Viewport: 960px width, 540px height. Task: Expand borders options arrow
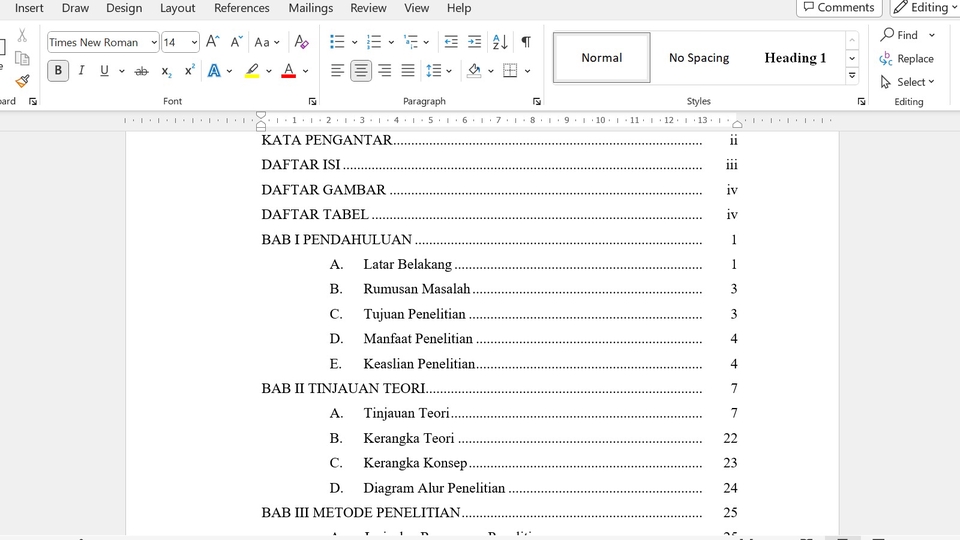click(527, 71)
